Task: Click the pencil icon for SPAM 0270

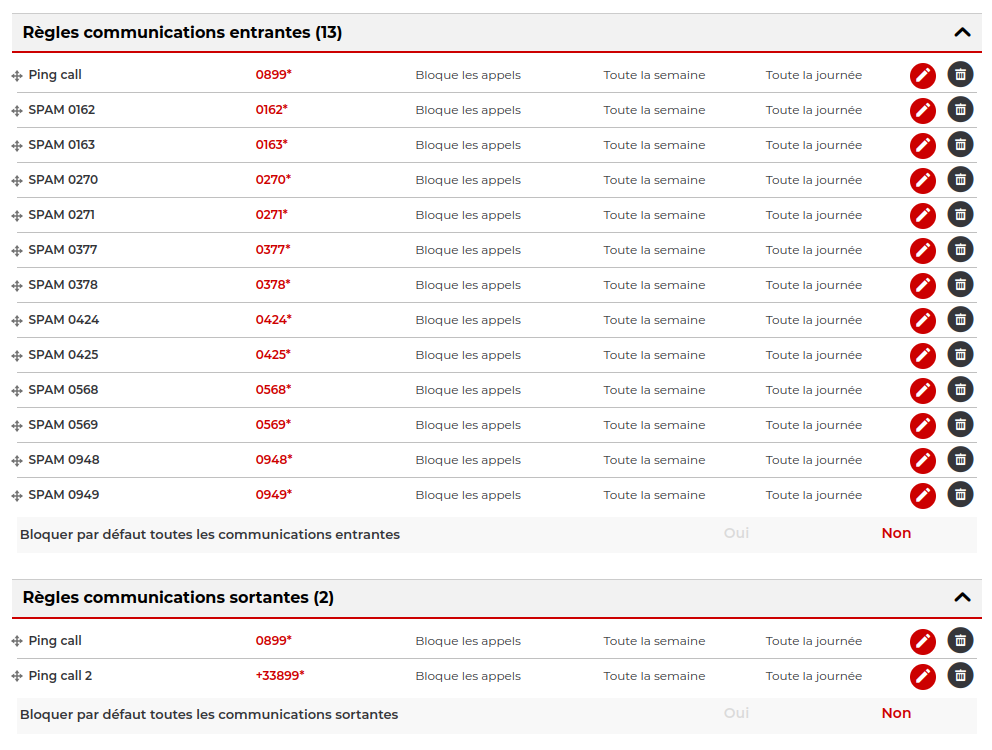Action: click(922, 181)
